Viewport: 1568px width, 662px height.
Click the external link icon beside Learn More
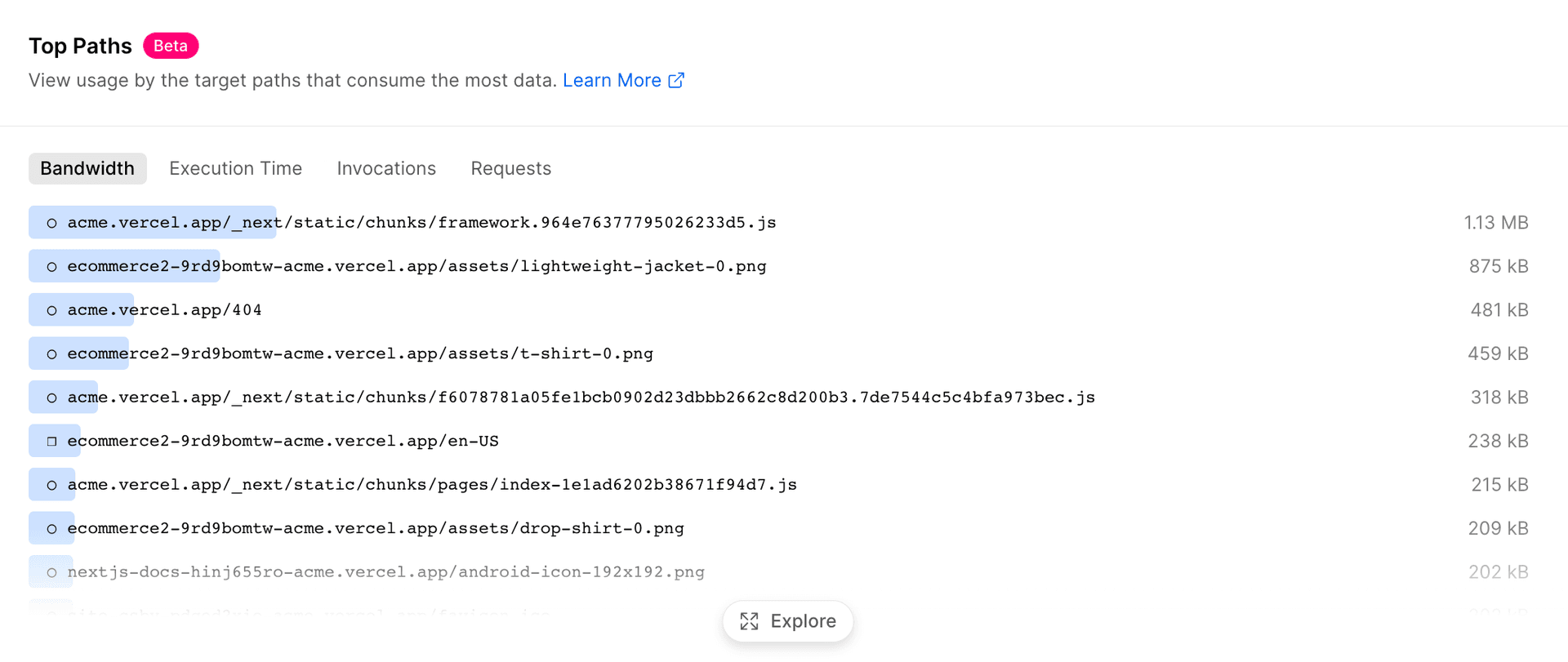click(676, 80)
